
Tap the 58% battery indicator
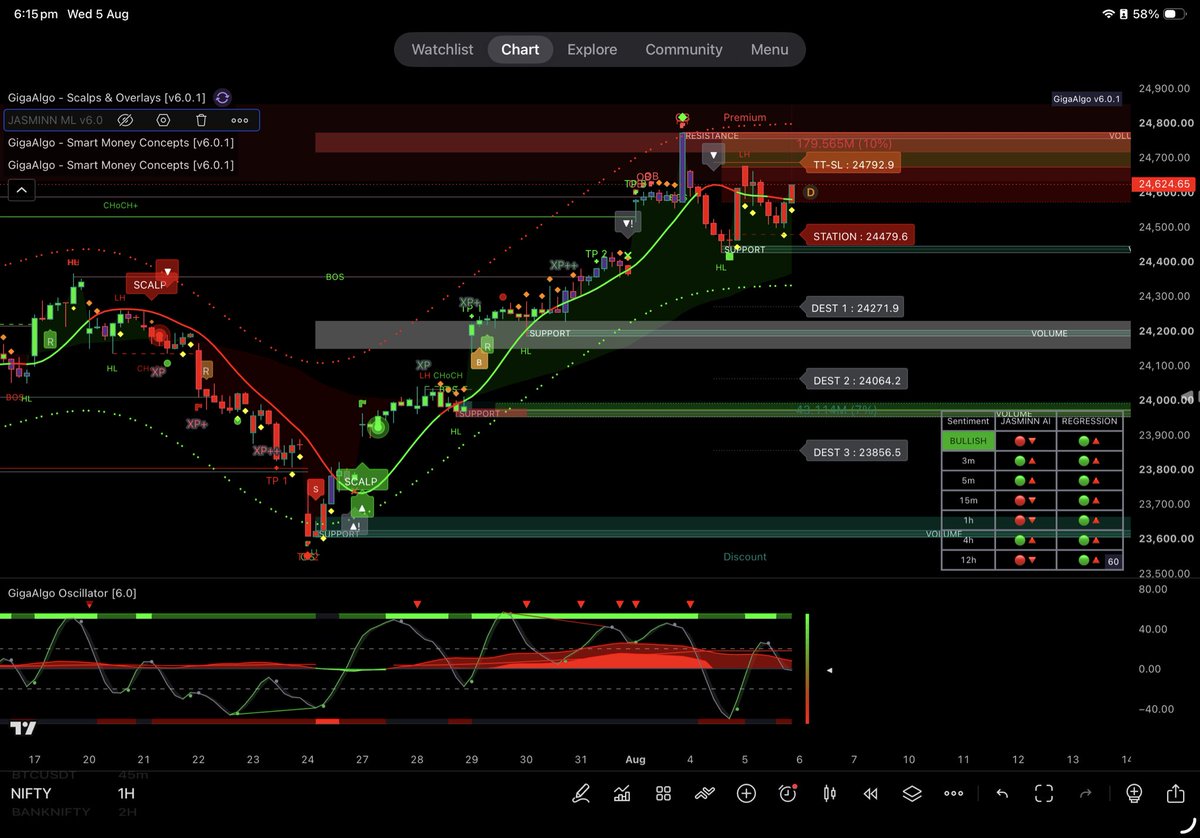(x=1160, y=15)
